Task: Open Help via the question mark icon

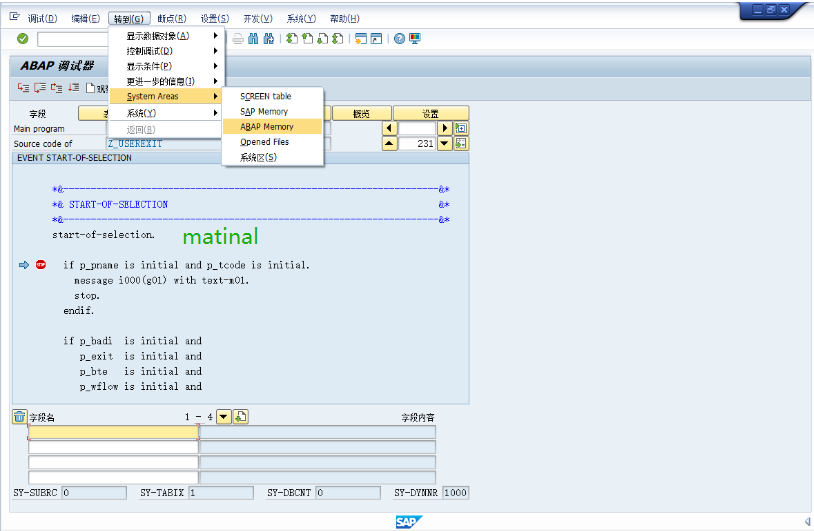Action: click(399, 38)
